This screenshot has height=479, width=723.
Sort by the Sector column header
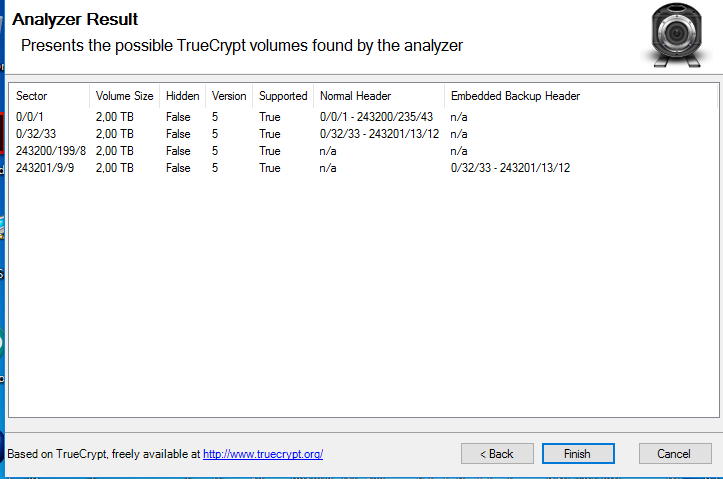click(x=49, y=96)
